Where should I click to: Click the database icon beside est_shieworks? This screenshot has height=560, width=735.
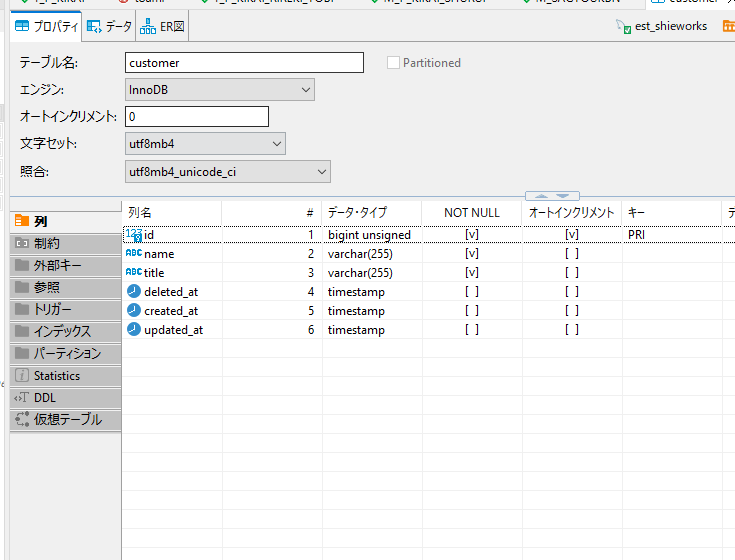coord(623,27)
